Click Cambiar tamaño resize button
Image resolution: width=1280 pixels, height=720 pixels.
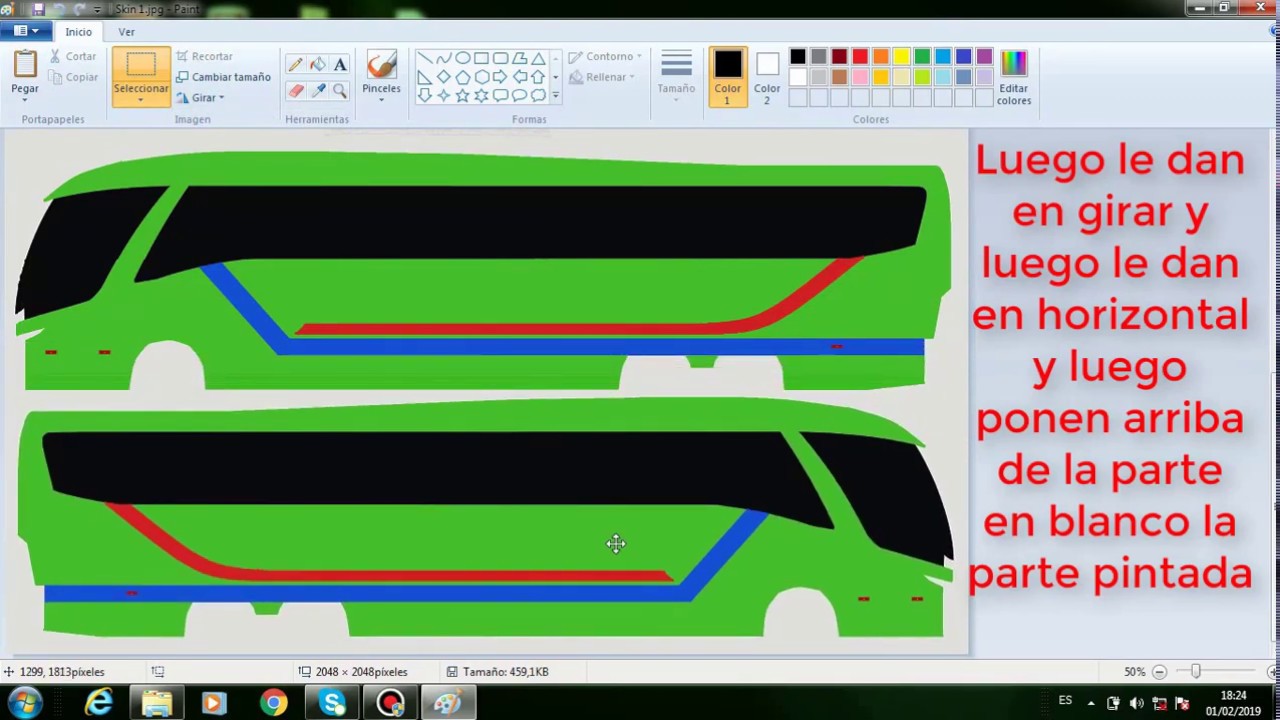(x=223, y=77)
